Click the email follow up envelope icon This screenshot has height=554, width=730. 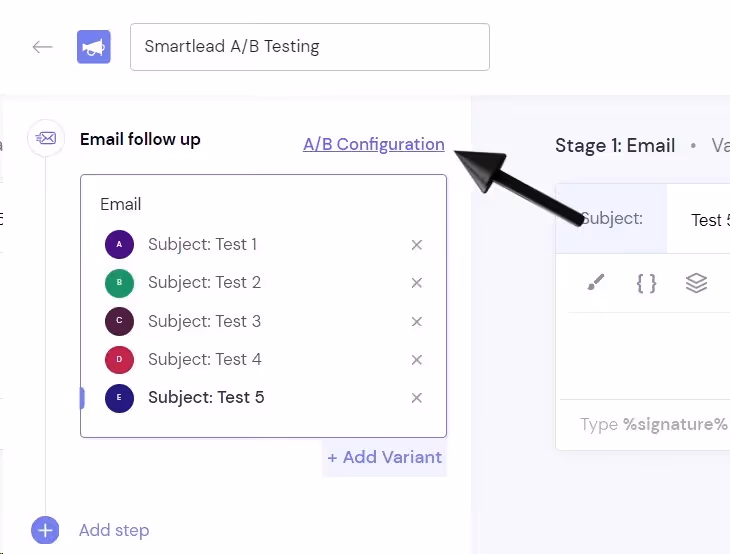pyautogui.click(x=46, y=138)
